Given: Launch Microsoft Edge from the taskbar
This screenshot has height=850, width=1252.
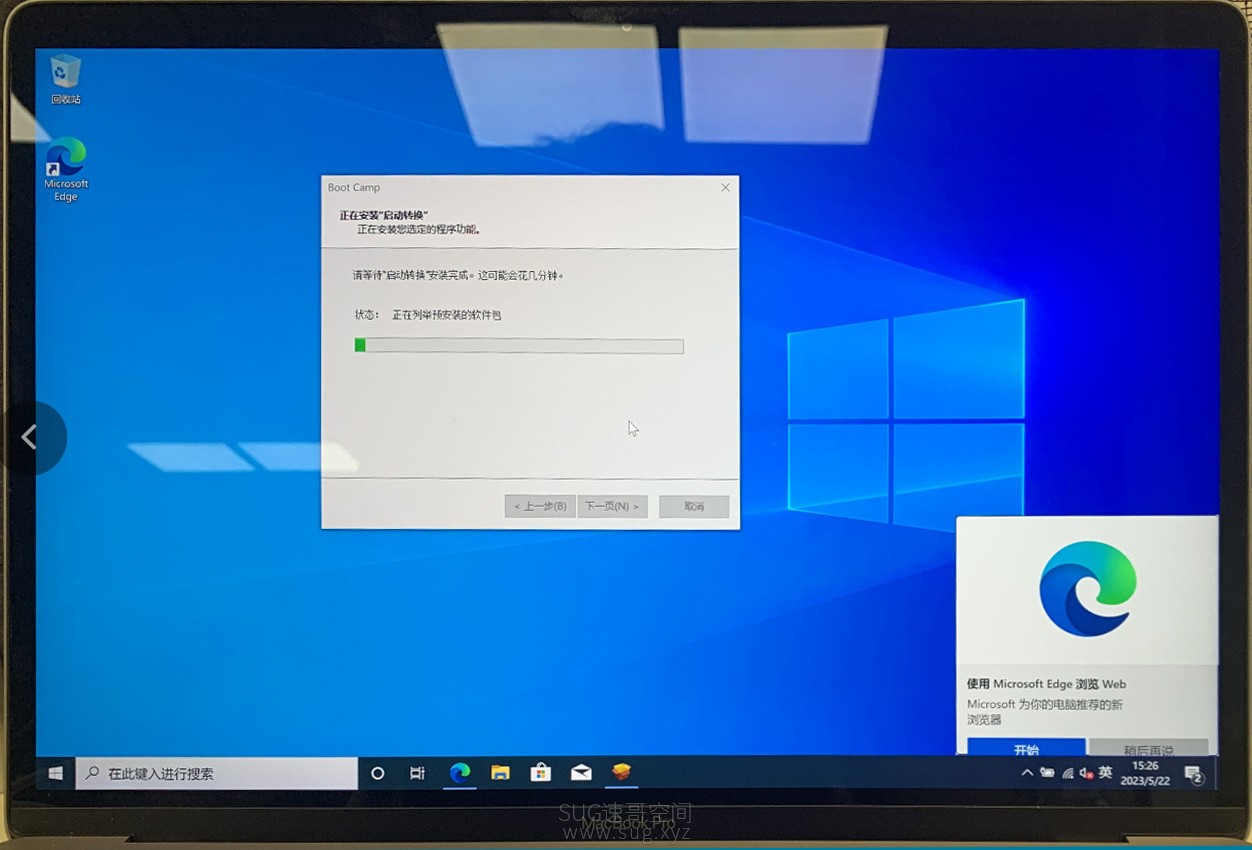Looking at the screenshot, I should click(460, 772).
